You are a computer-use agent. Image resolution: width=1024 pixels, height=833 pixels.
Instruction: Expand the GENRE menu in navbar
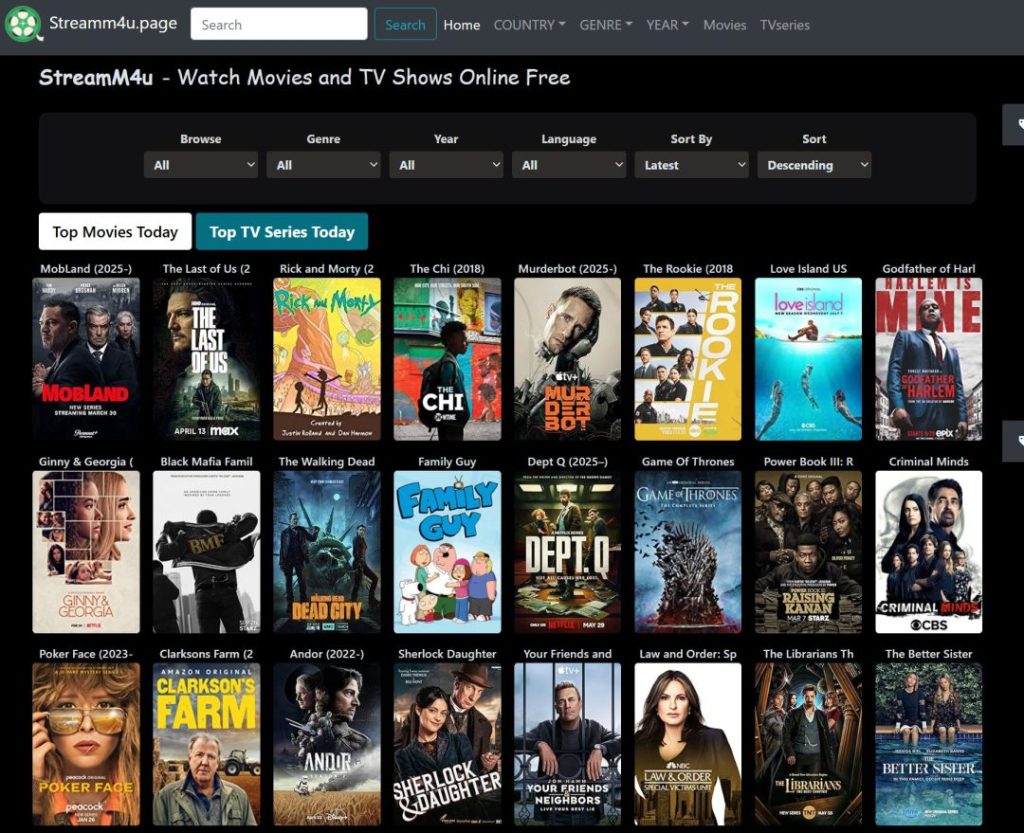click(606, 25)
